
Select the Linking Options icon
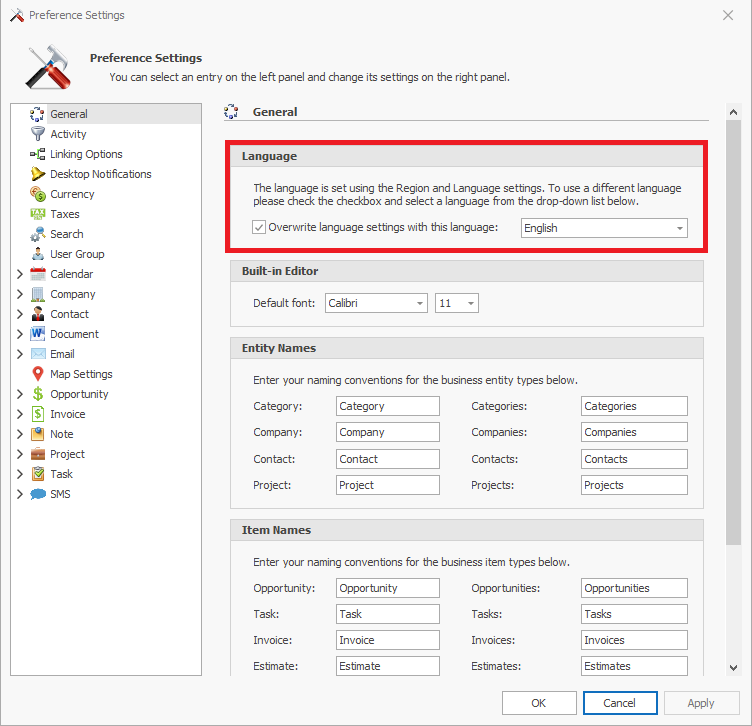click(x=38, y=154)
